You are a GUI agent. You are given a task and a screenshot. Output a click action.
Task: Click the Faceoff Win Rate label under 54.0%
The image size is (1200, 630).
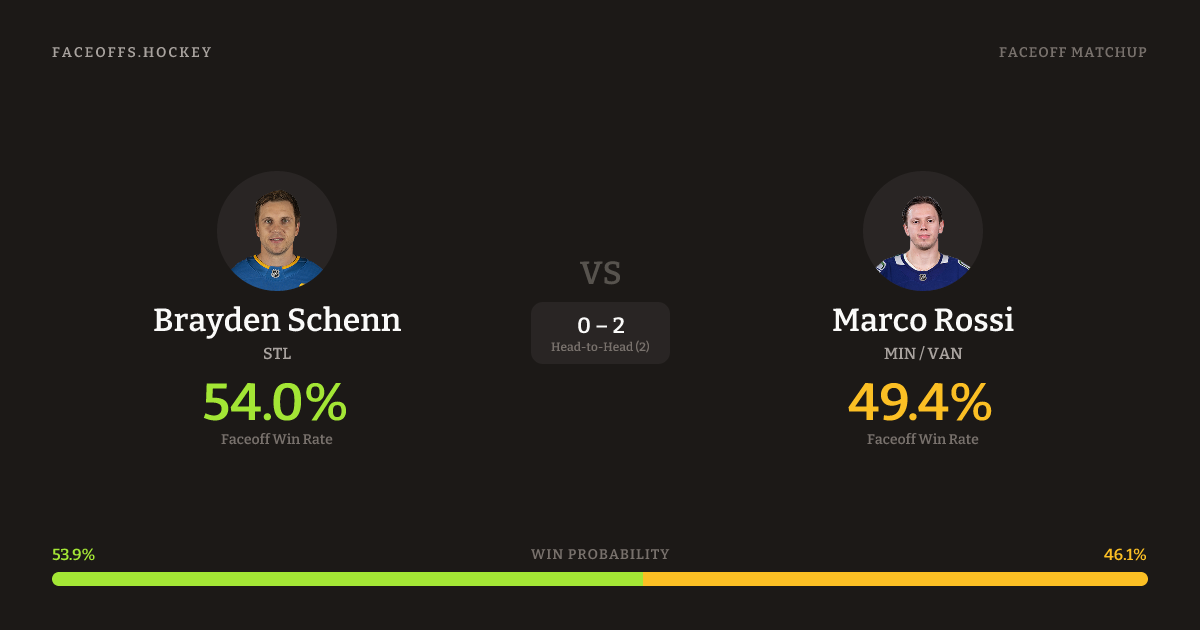[x=277, y=439]
